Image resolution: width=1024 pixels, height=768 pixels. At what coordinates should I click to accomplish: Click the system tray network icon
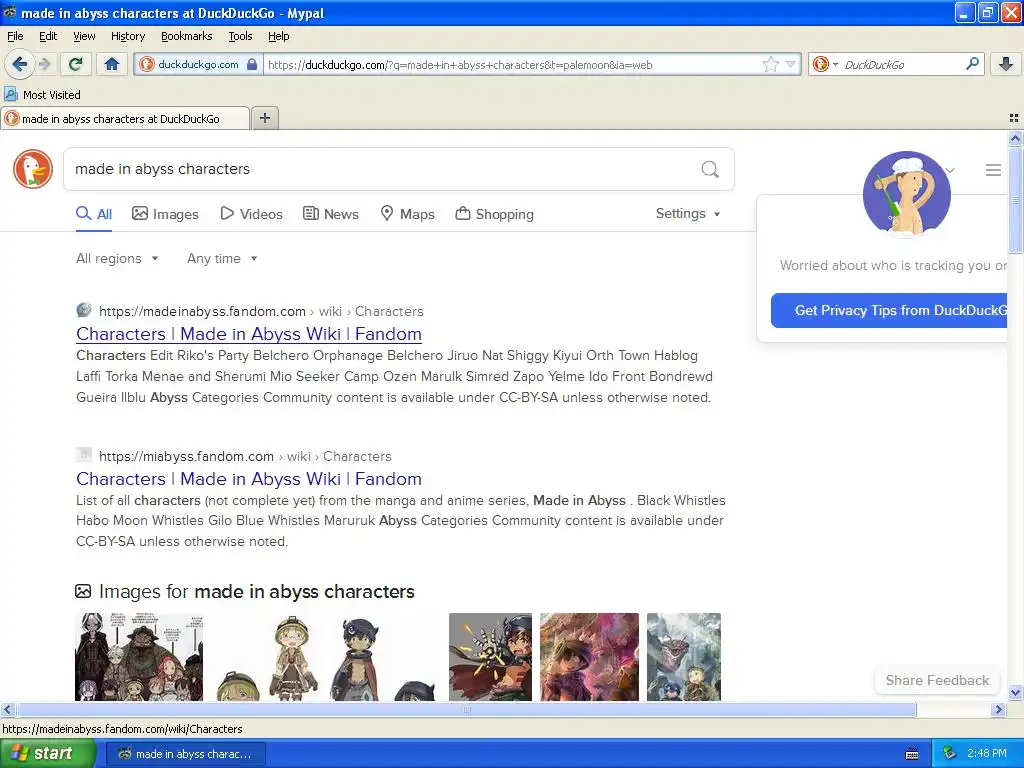pyautogui.click(x=950, y=754)
